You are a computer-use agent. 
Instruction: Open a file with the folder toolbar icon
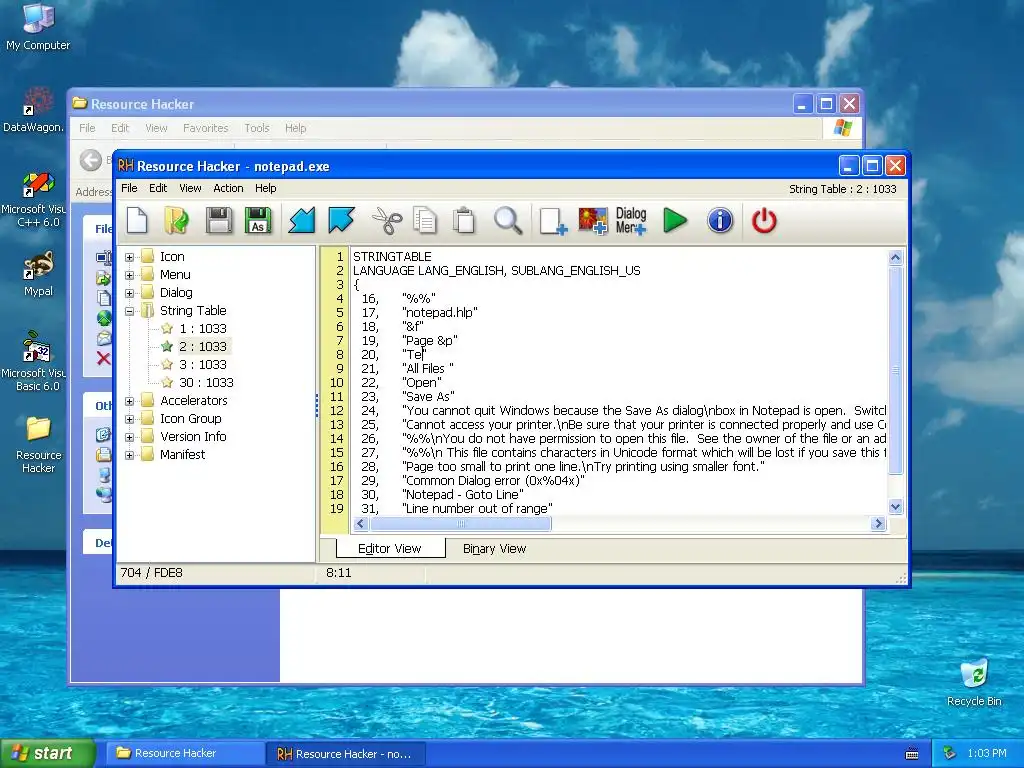[176, 221]
